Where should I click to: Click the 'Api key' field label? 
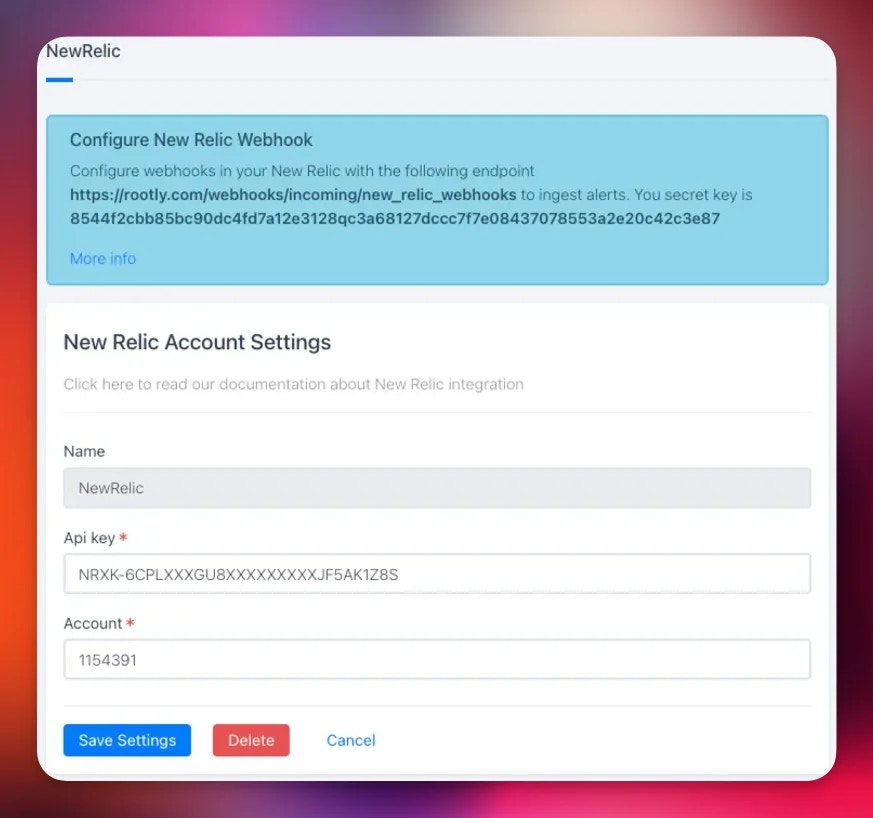pyautogui.click(x=89, y=538)
